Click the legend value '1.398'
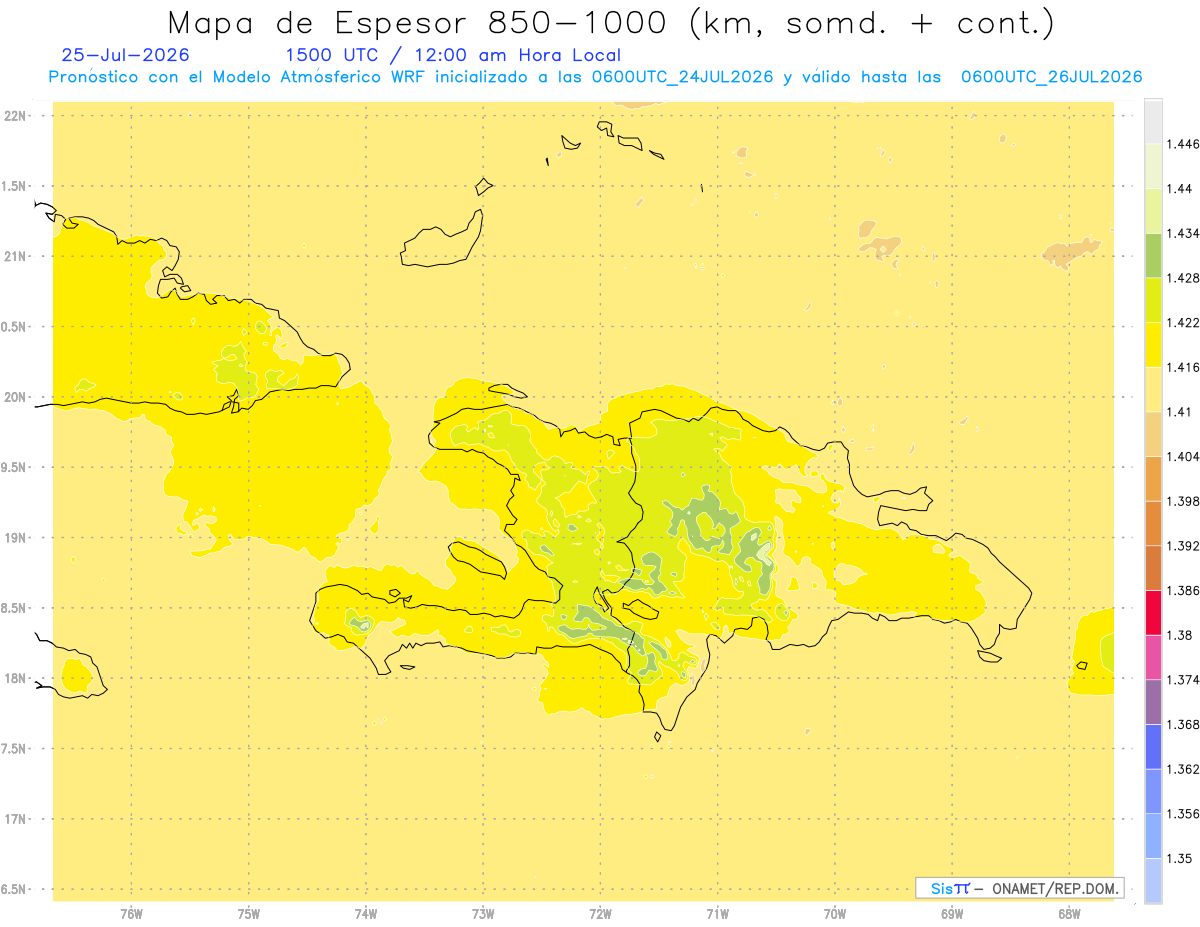1200x927 pixels. (1182, 501)
